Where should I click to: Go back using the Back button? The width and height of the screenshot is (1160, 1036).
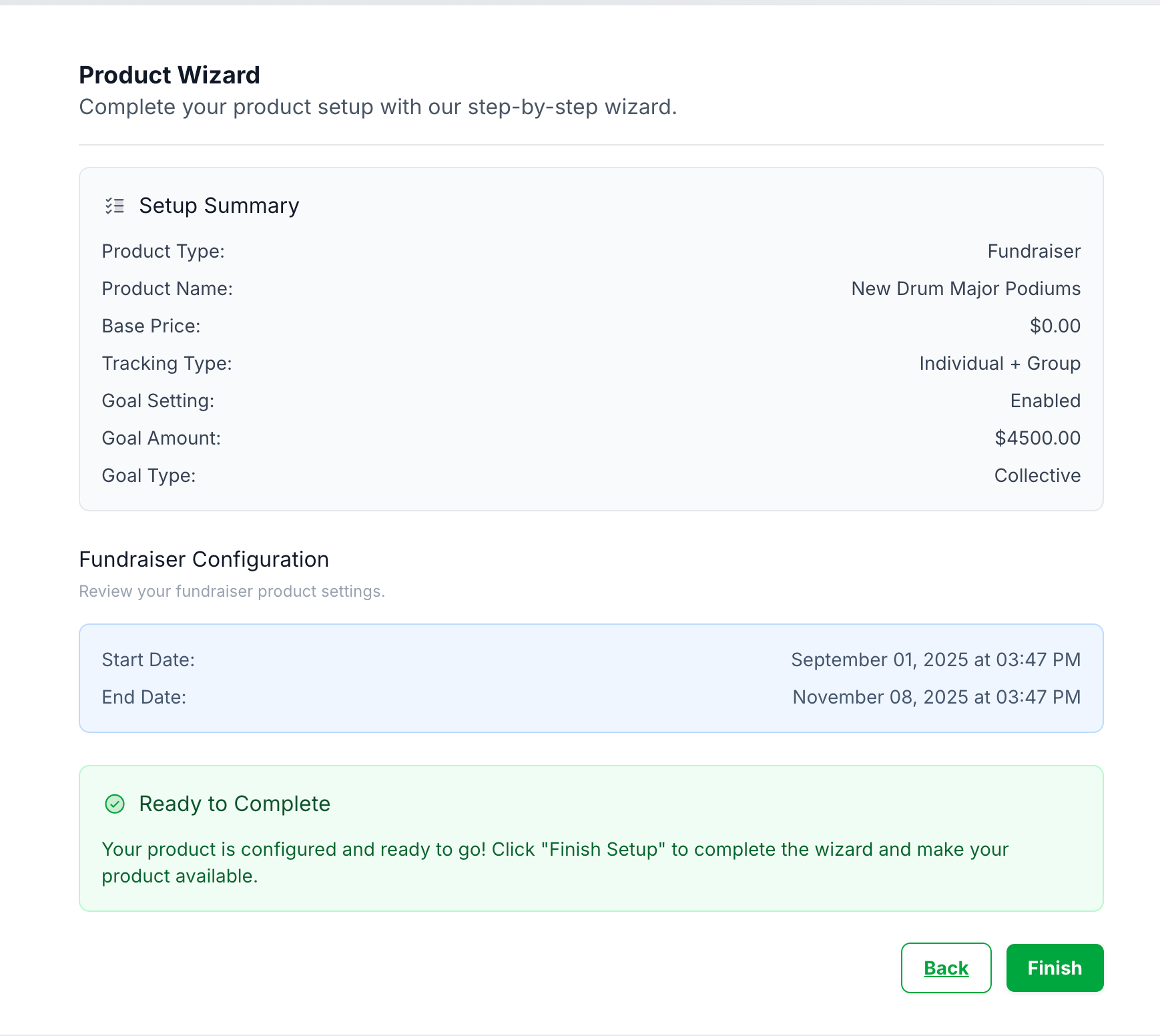coord(946,968)
